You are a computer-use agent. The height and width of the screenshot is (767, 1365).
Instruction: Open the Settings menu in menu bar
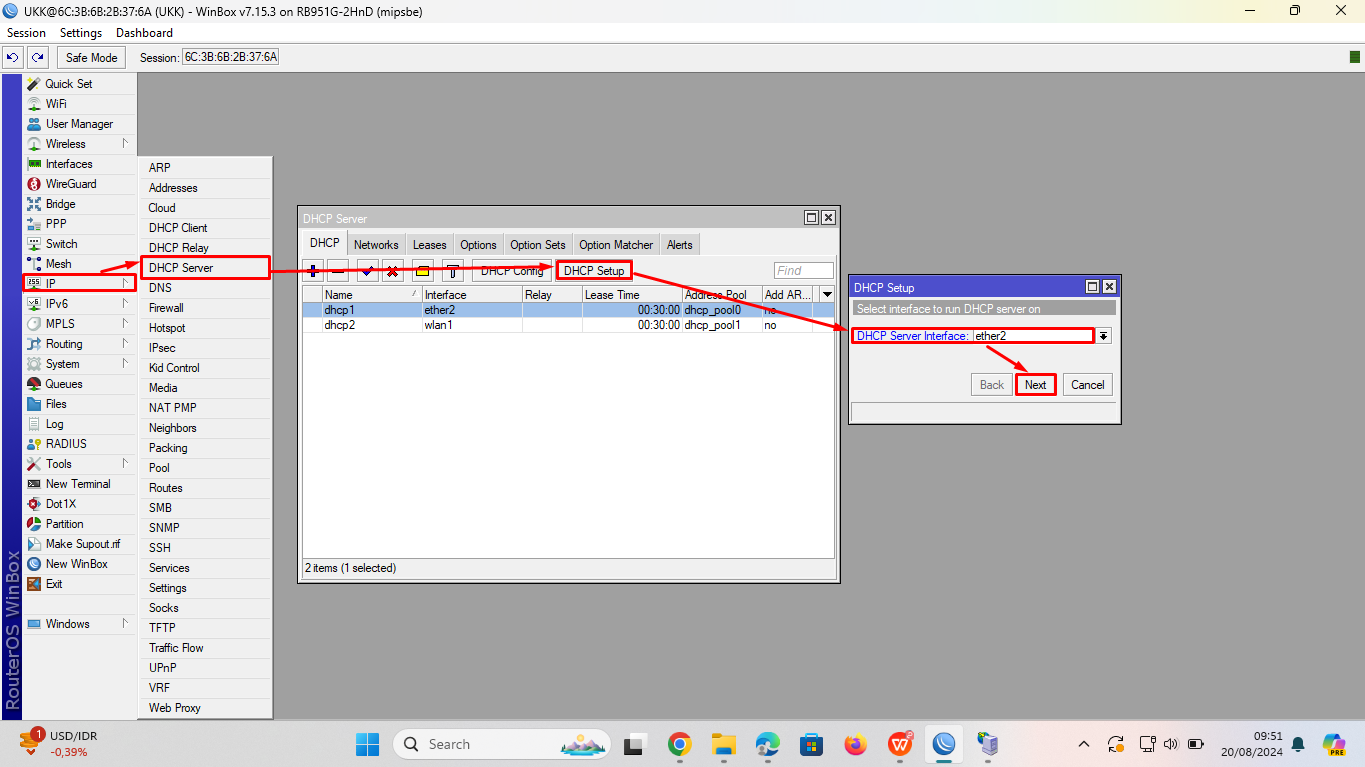click(81, 33)
